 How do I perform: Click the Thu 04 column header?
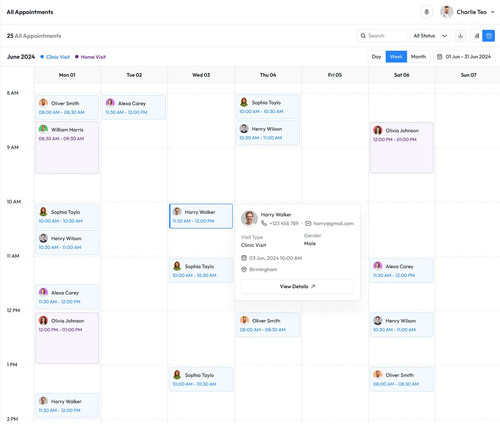tap(268, 75)
